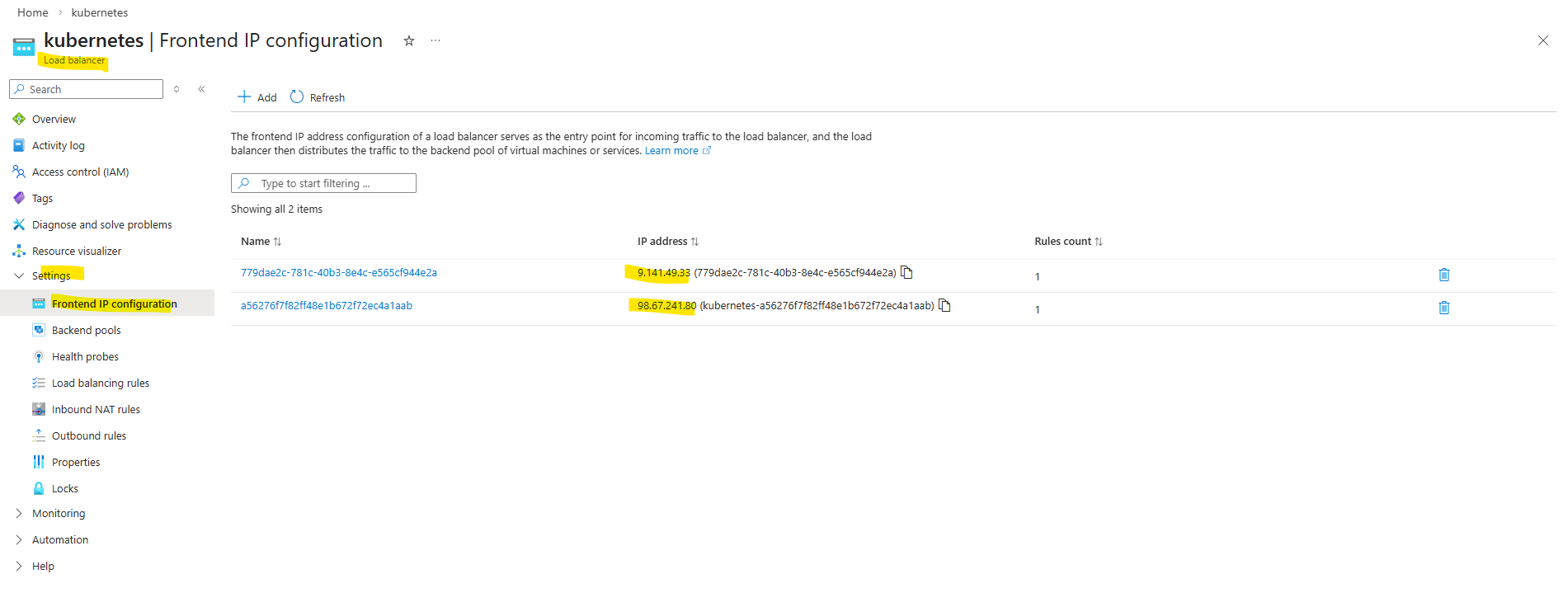Click the Rules count column header
Image resolution: width=1568 pixels, height=607 pixels.
tap(1062, 242)
